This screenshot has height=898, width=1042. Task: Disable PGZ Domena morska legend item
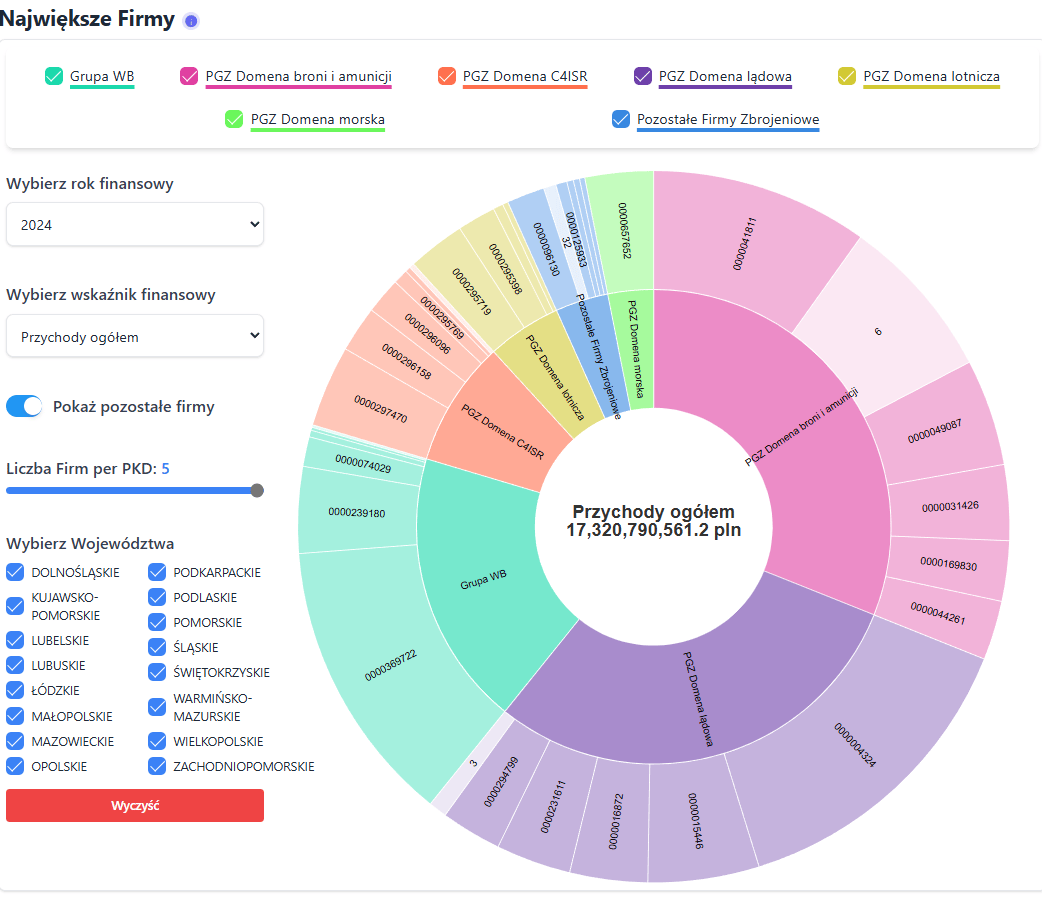235,119
